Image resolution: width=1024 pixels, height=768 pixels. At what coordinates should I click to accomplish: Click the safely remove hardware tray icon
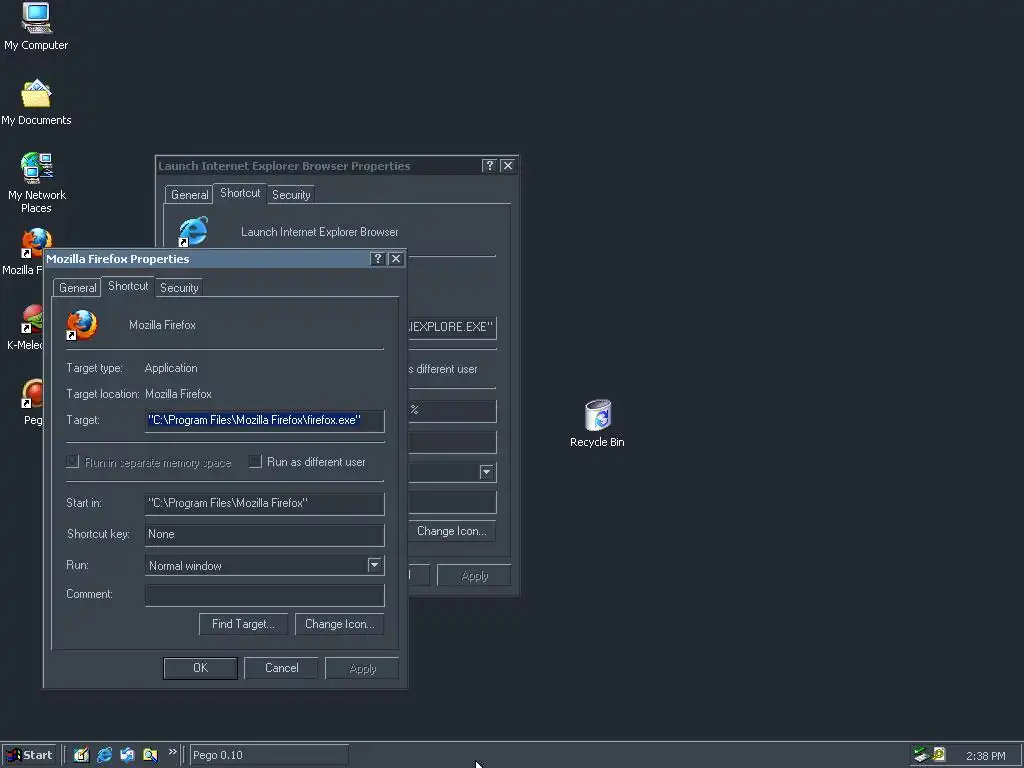click(921, 755)
